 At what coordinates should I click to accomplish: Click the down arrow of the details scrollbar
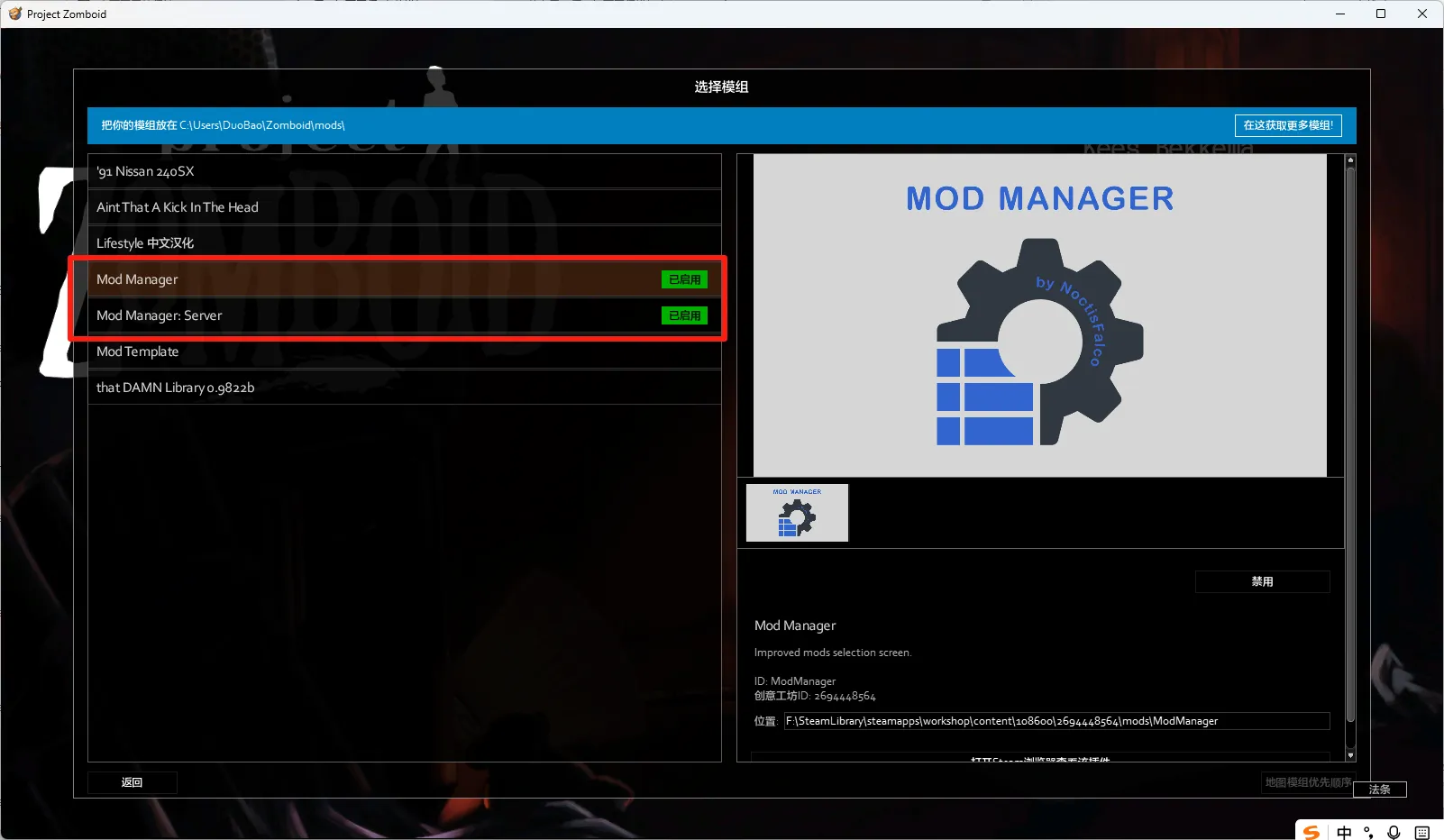(1350, 755)
